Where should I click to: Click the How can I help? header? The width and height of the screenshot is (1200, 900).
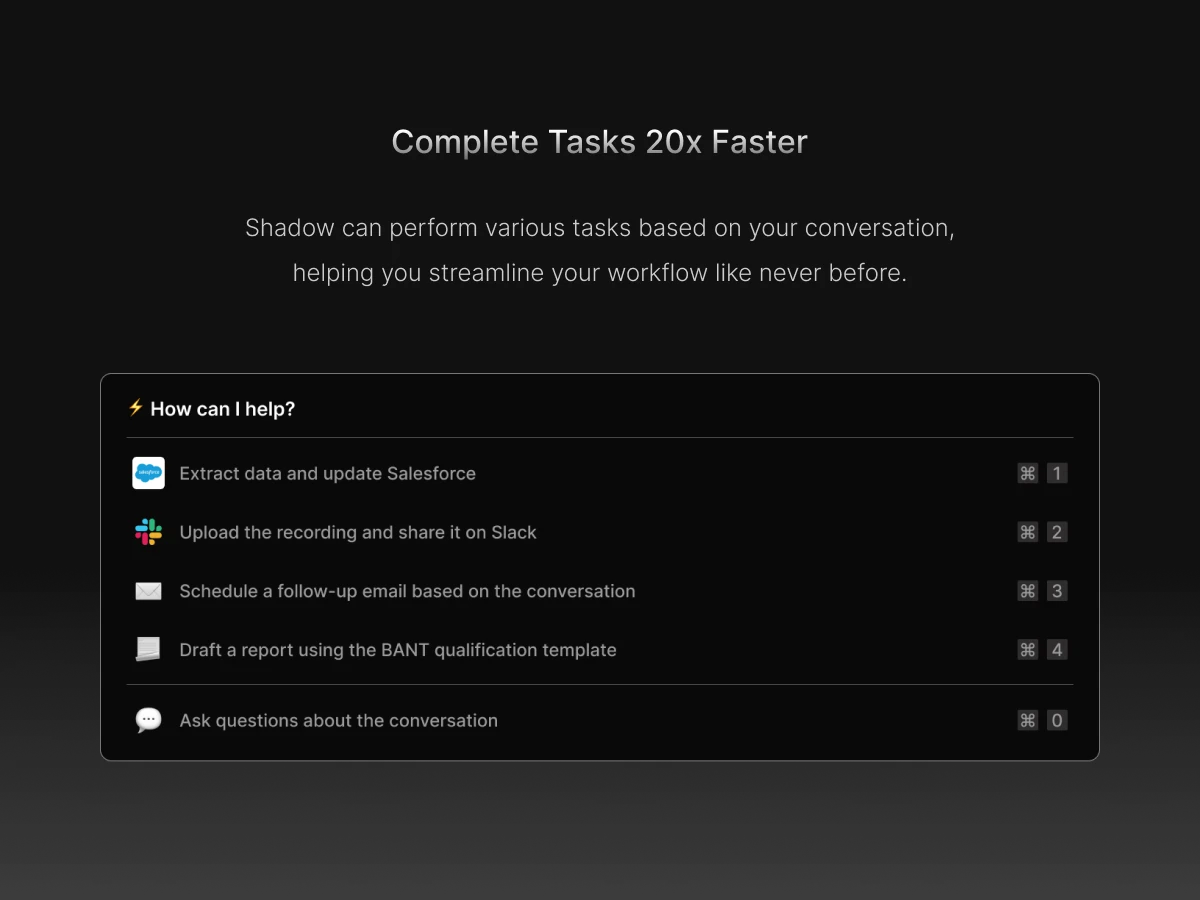[x=223, y=409]
